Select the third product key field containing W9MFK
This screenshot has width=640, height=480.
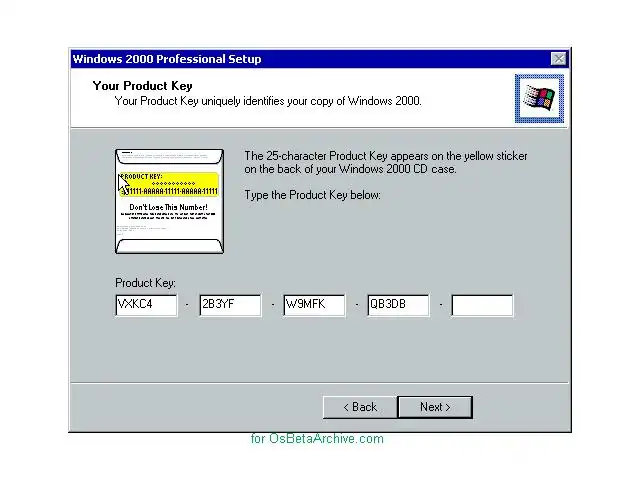pos(314,305)
